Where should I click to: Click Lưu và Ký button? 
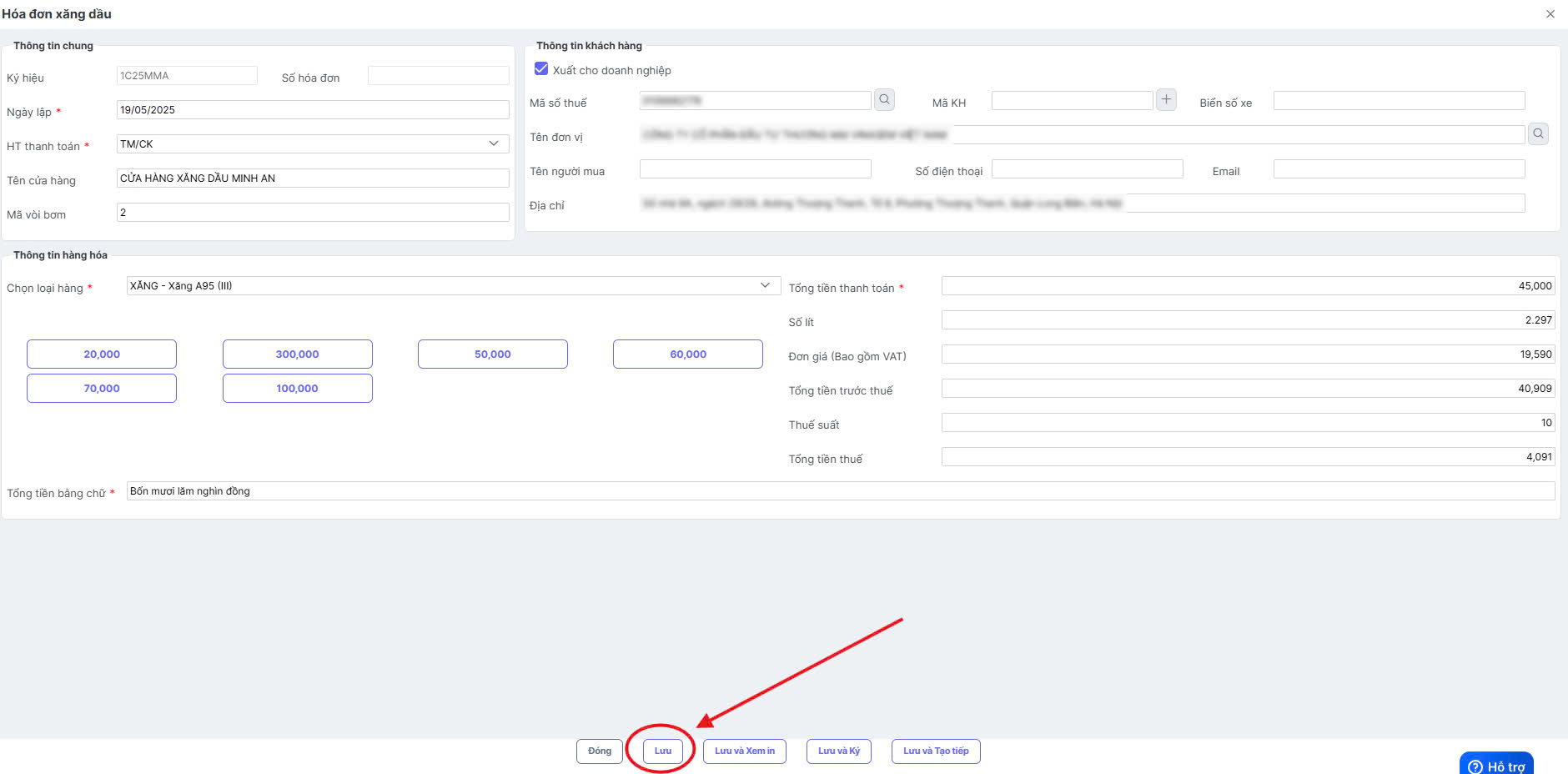point(839,751)
